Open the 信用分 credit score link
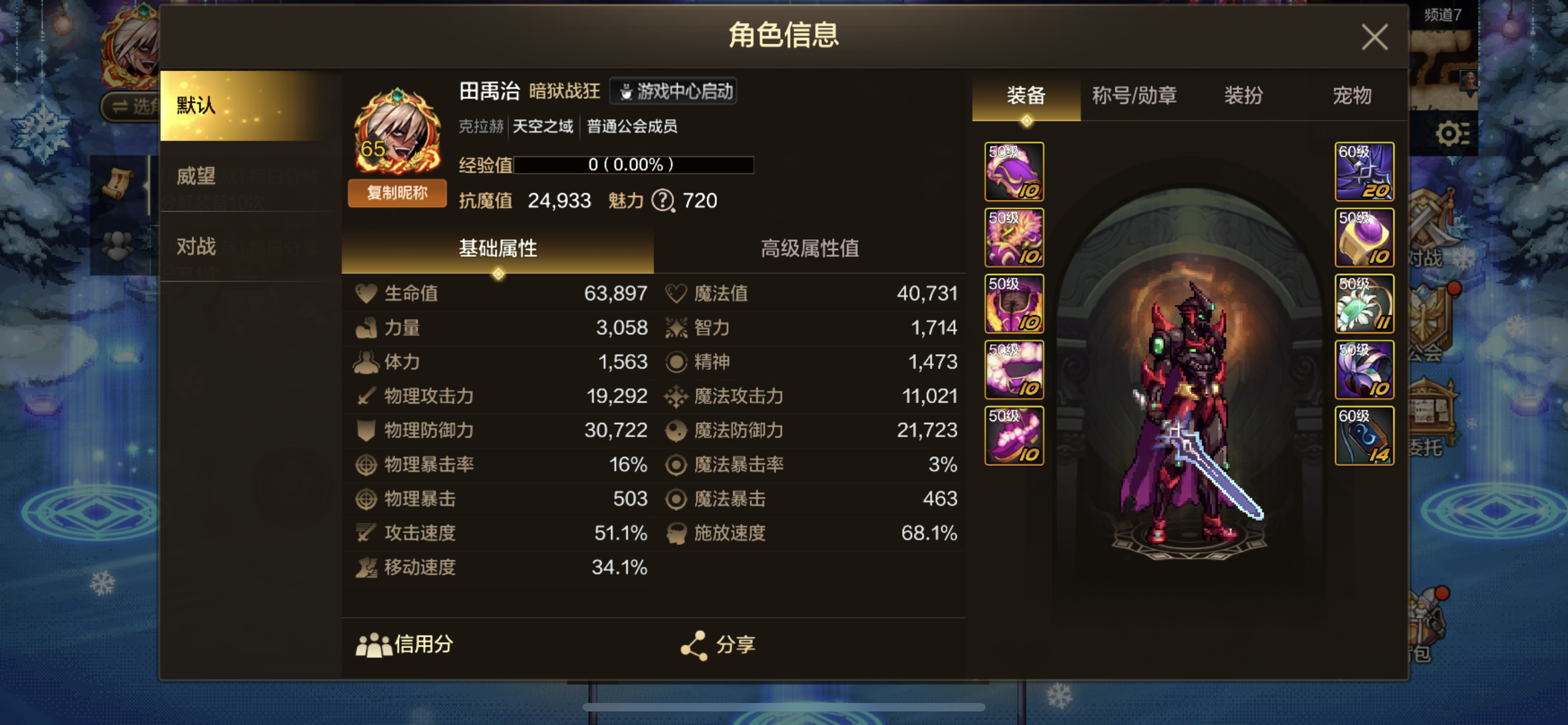 click(405, 644)
